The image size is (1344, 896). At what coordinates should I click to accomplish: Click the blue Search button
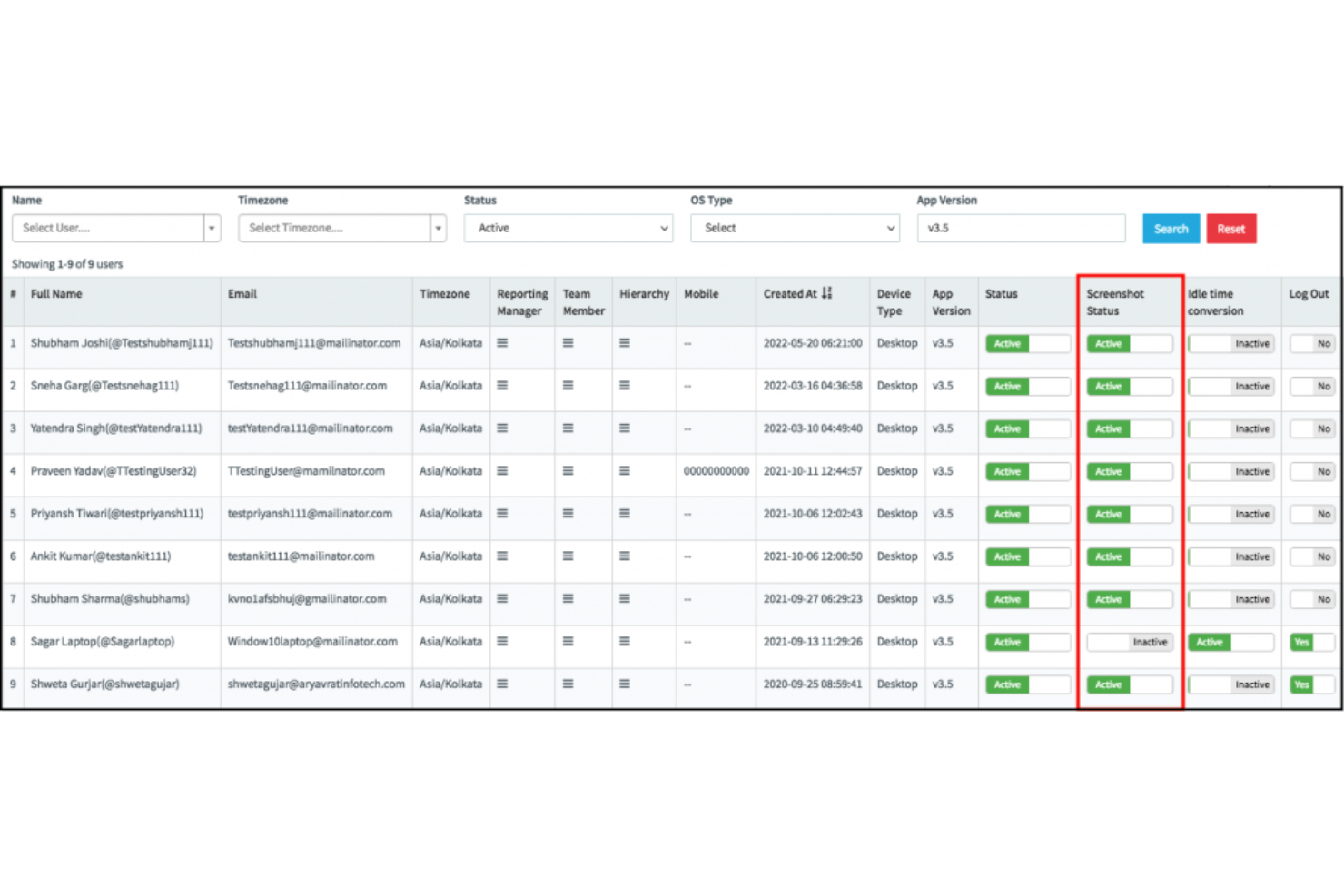1171,229
